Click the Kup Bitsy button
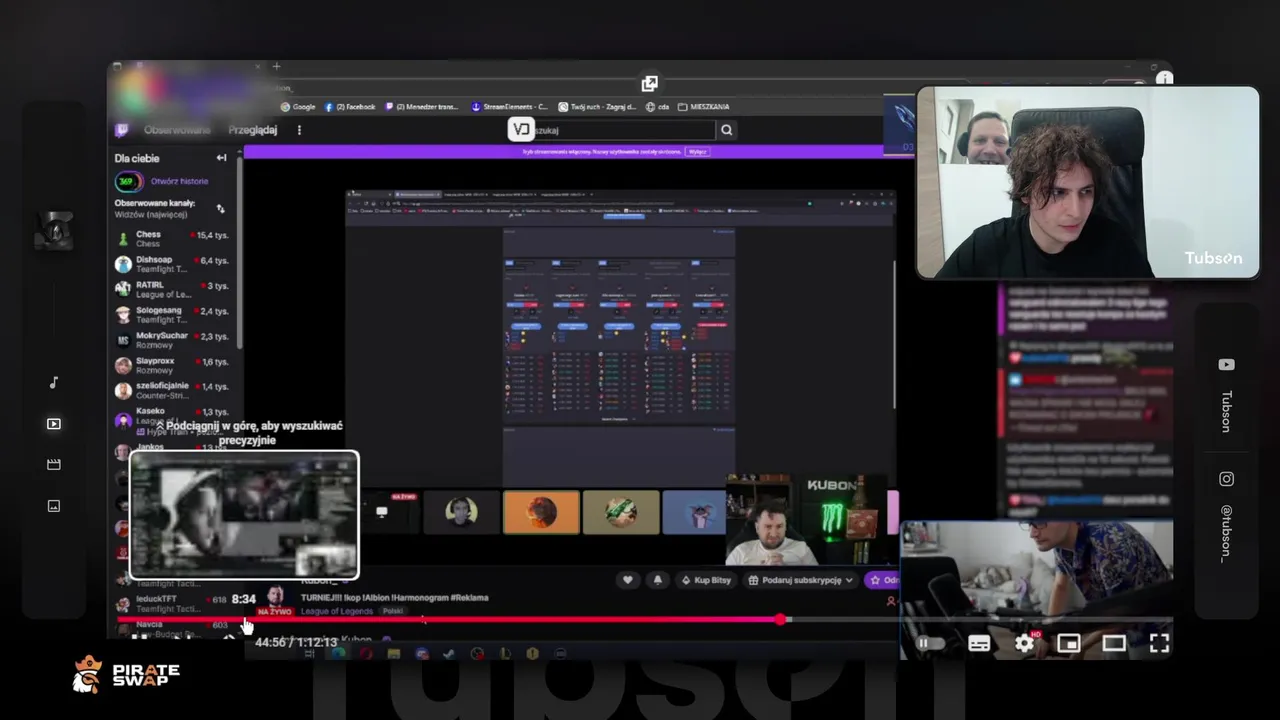This screenshot has height=720, width=1280. tap(705, 580)
